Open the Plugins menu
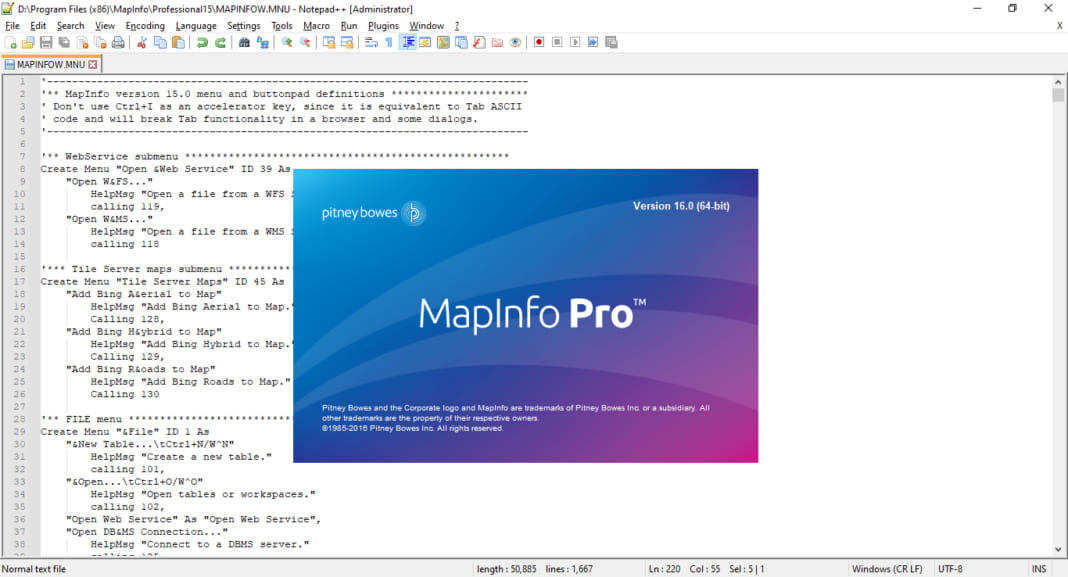 pos(383,26)
